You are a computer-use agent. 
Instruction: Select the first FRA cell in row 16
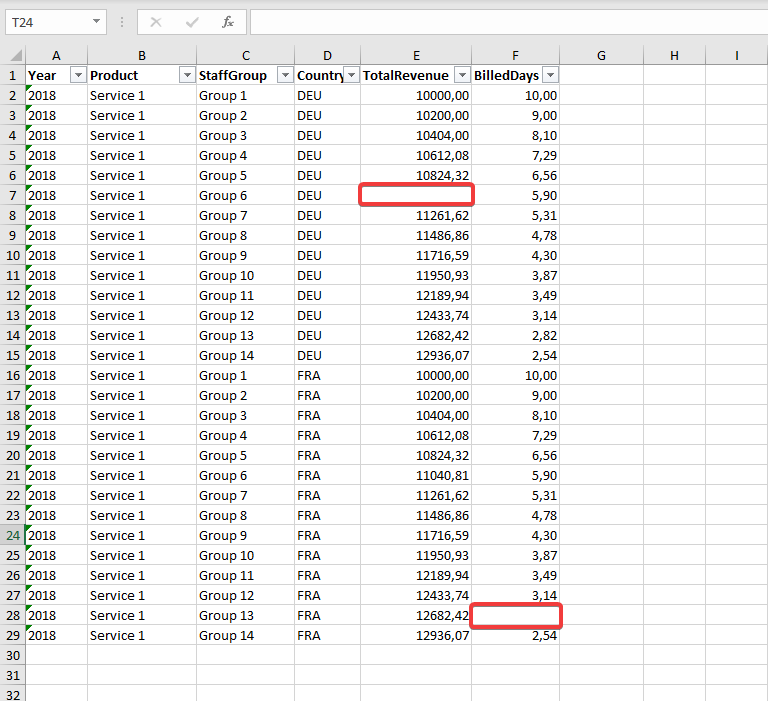pos(327,375)
